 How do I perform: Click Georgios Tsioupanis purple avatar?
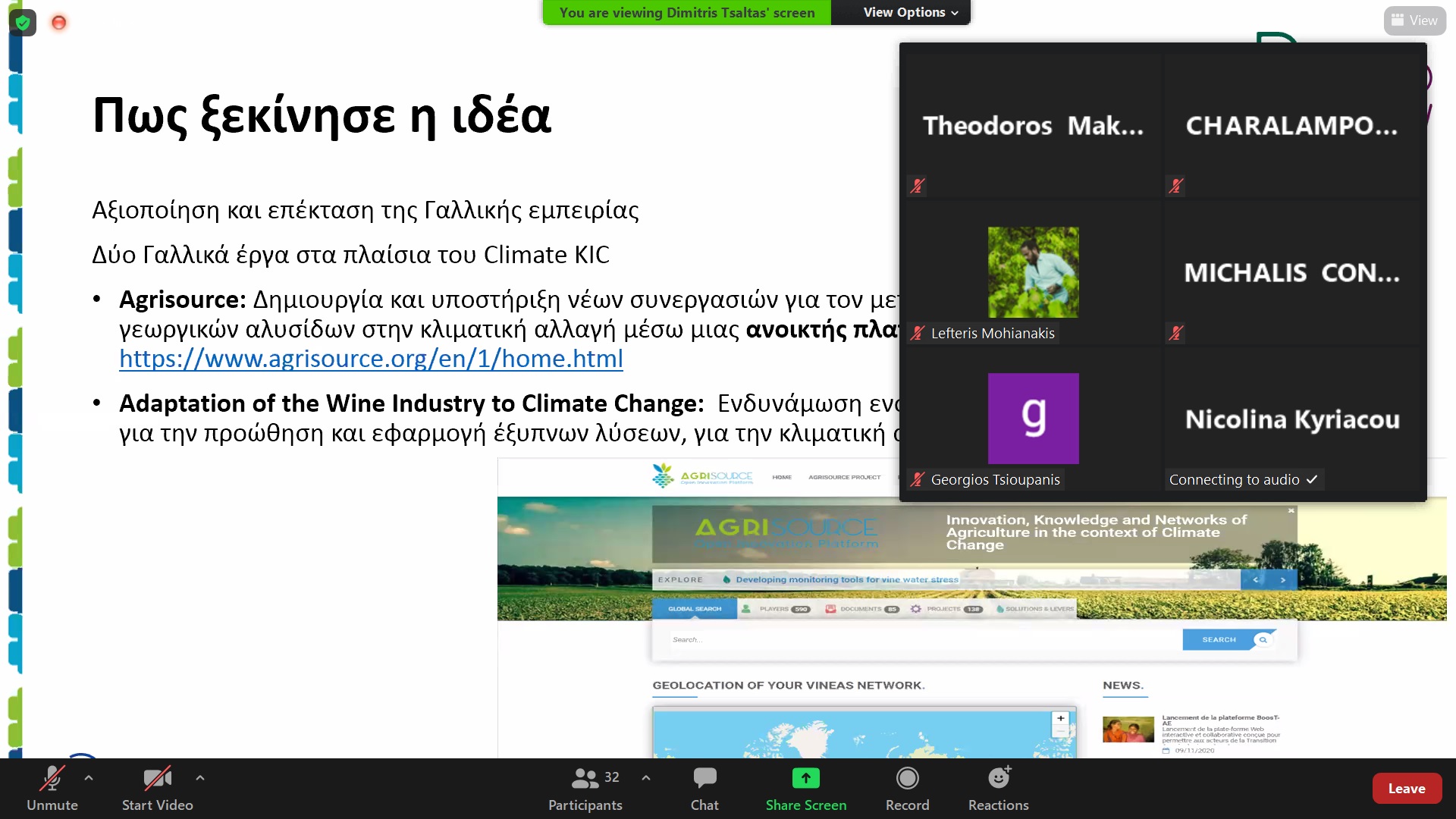[x=1033, y=419]
